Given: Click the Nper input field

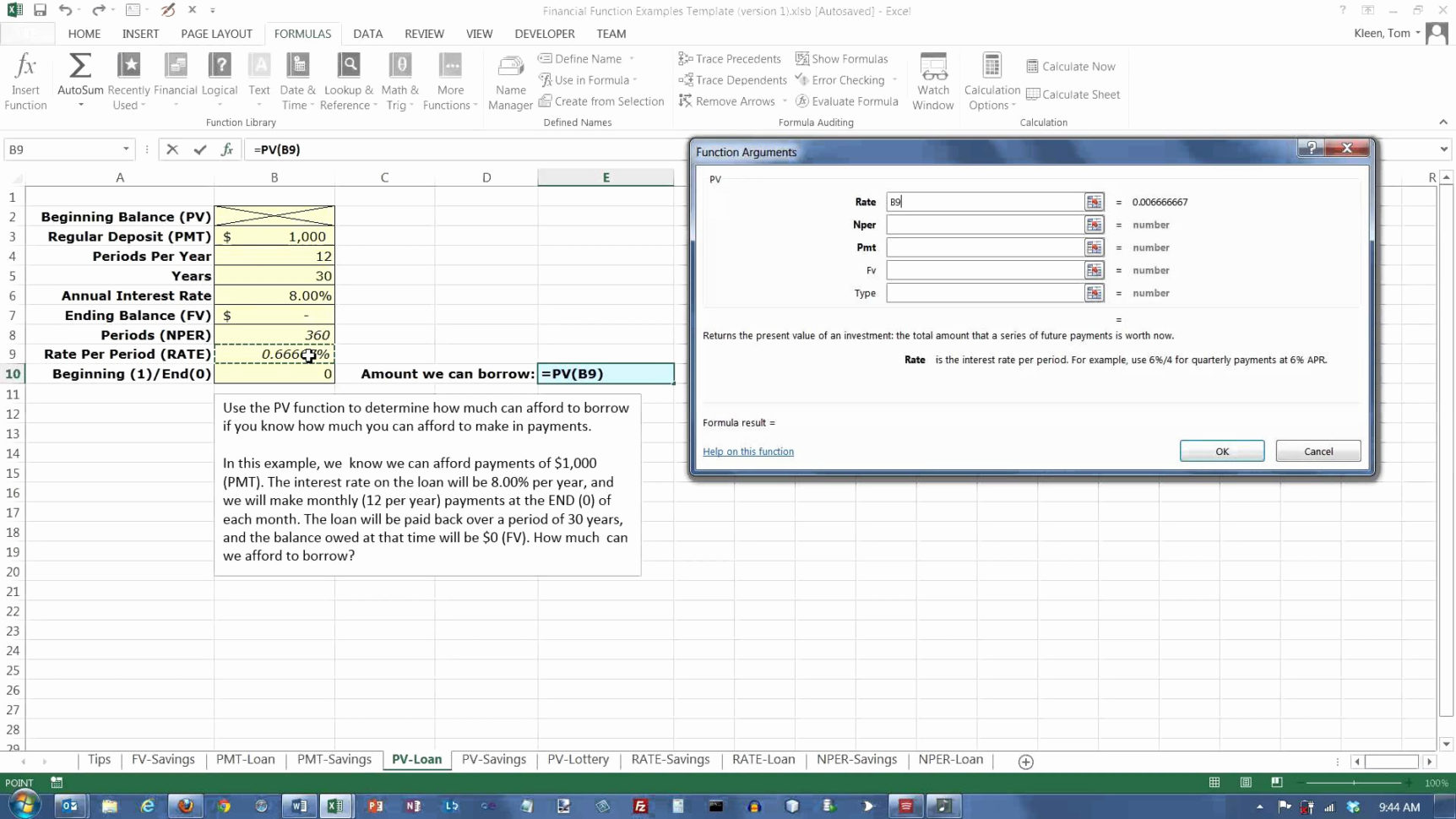Looking at the screenshot, I should coord(984,225).
